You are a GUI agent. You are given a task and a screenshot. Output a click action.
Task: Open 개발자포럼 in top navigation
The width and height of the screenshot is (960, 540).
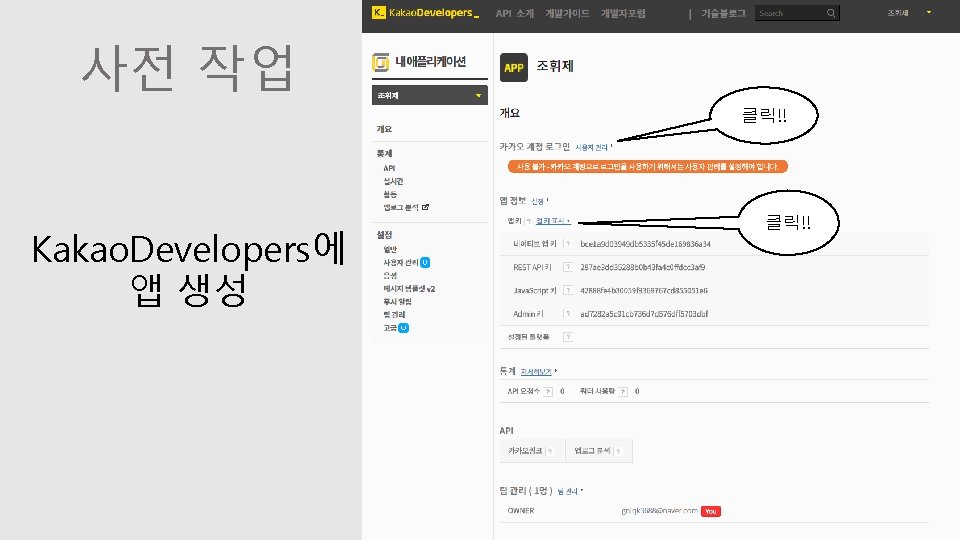click(x=623, y=13)
